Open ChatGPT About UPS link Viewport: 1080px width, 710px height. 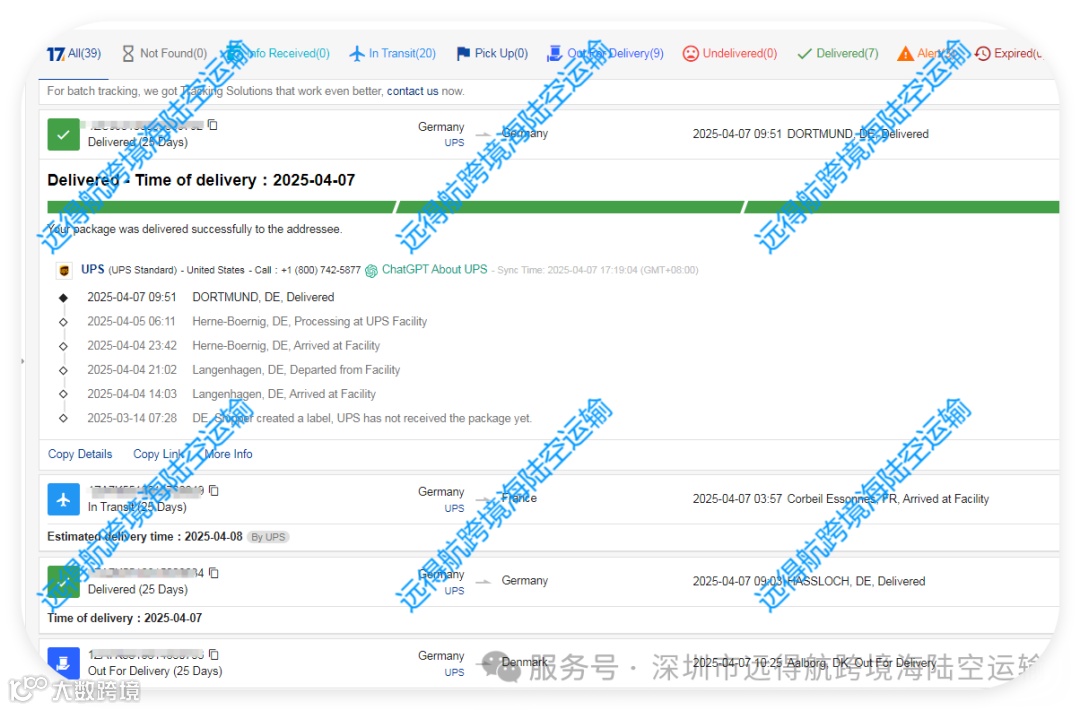click(x=435, y=269)
